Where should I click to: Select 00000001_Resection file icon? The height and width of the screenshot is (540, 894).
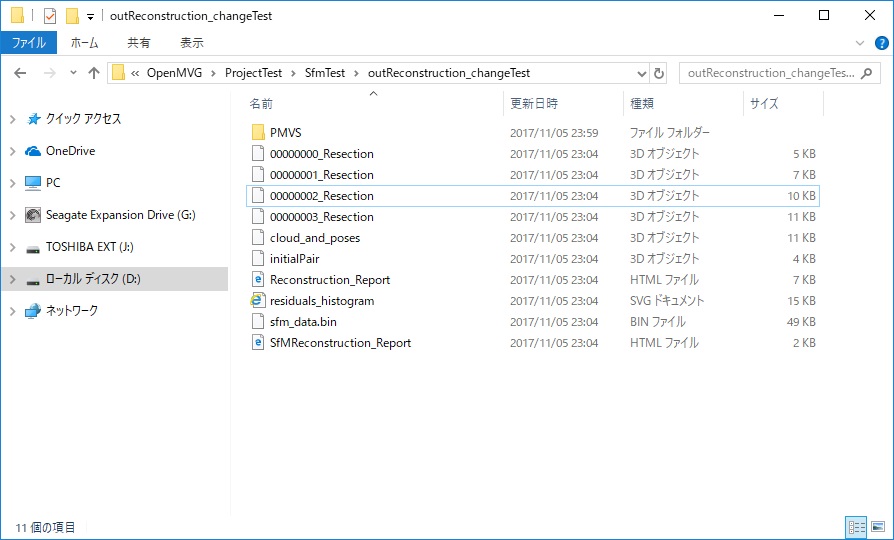[x=258, y=174]
